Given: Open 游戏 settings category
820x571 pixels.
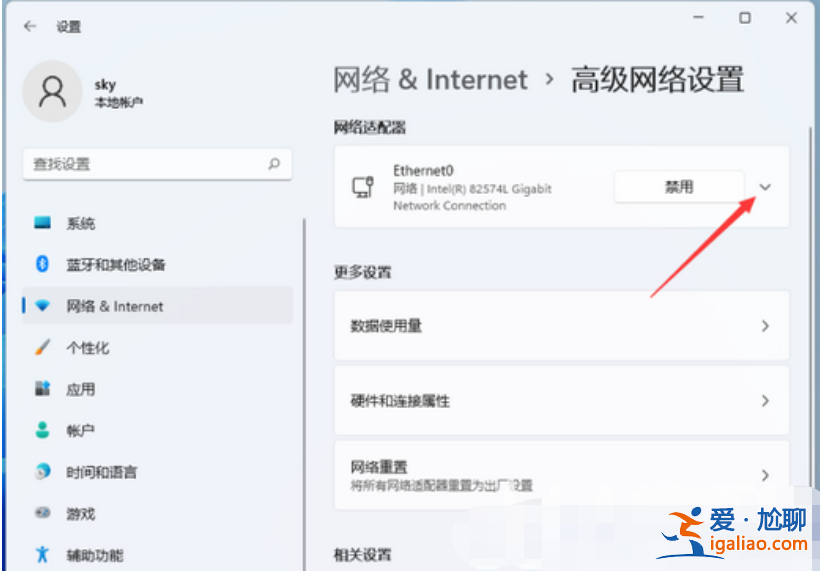Looking at the screenshot, I should 157,513.
